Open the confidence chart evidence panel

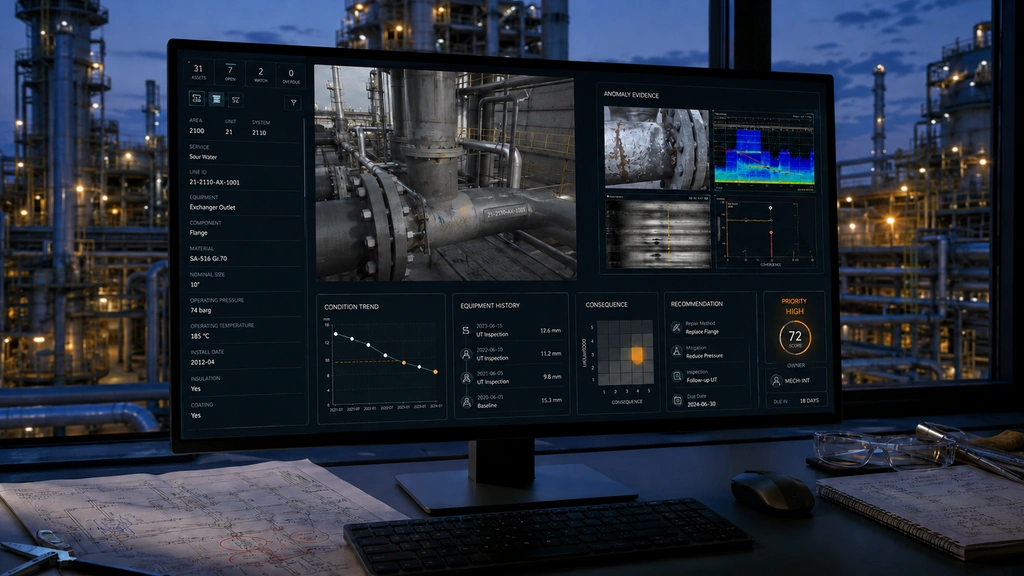(x=765, y=233)
